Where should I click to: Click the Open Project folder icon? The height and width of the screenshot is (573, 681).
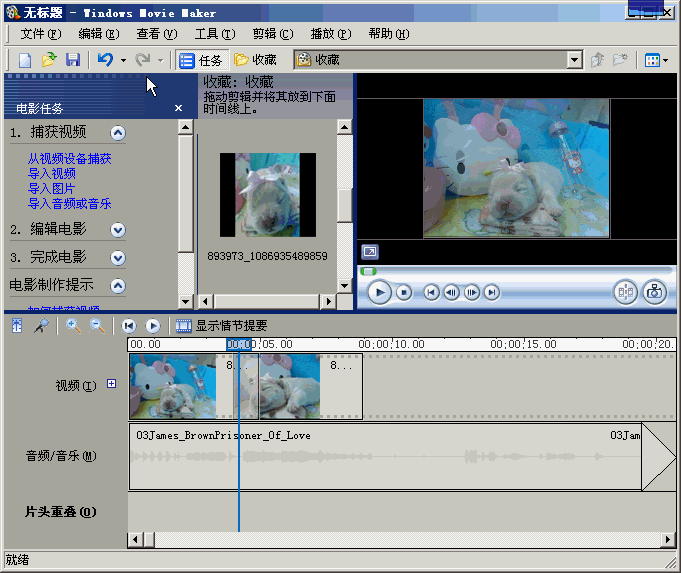pyautogui.click(x=49, y=60)
